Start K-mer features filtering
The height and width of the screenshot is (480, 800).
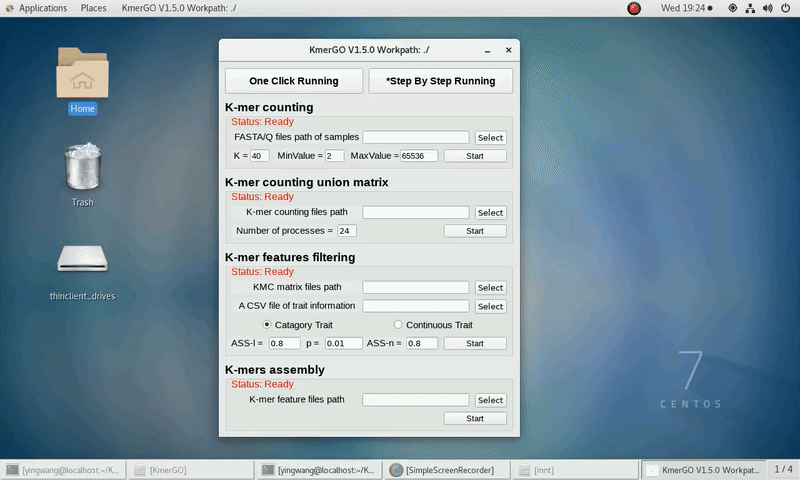pos(475,344)
